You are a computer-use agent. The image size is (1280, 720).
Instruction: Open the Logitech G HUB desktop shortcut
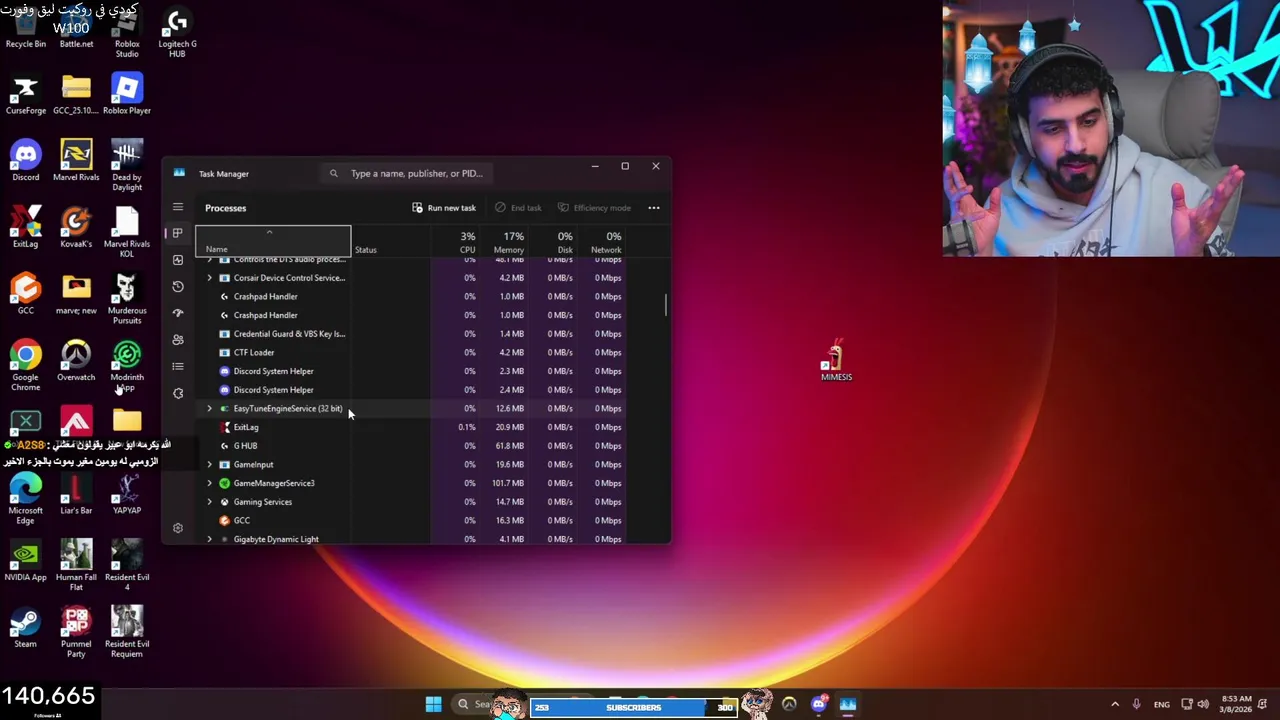[177, 33]
